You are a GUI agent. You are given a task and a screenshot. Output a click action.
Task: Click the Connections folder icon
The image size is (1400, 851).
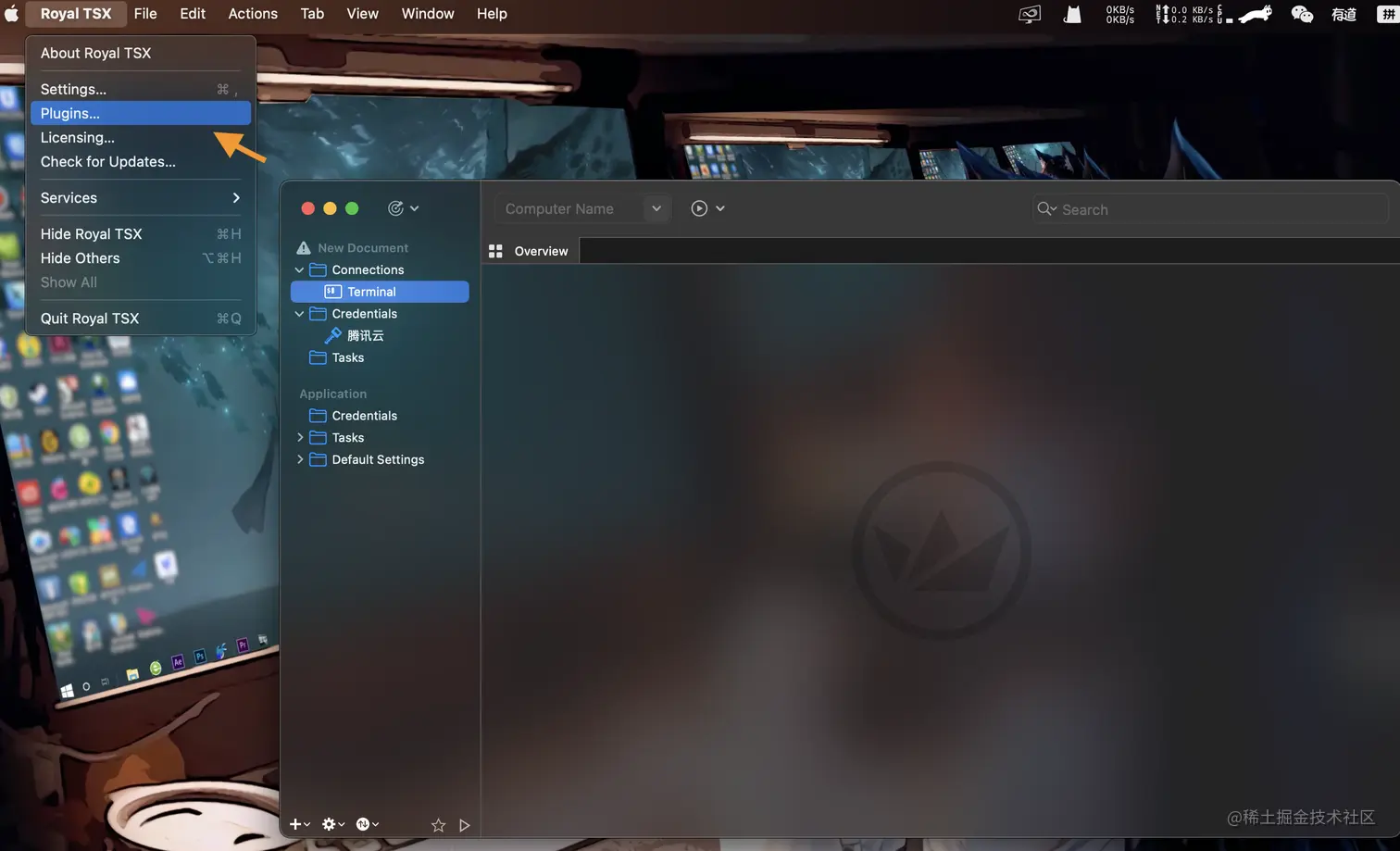[318, 269]
